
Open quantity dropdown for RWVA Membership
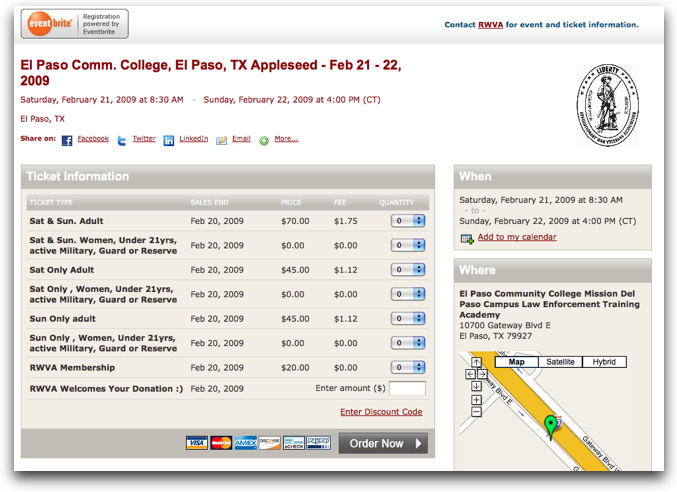tap(408, 367)
